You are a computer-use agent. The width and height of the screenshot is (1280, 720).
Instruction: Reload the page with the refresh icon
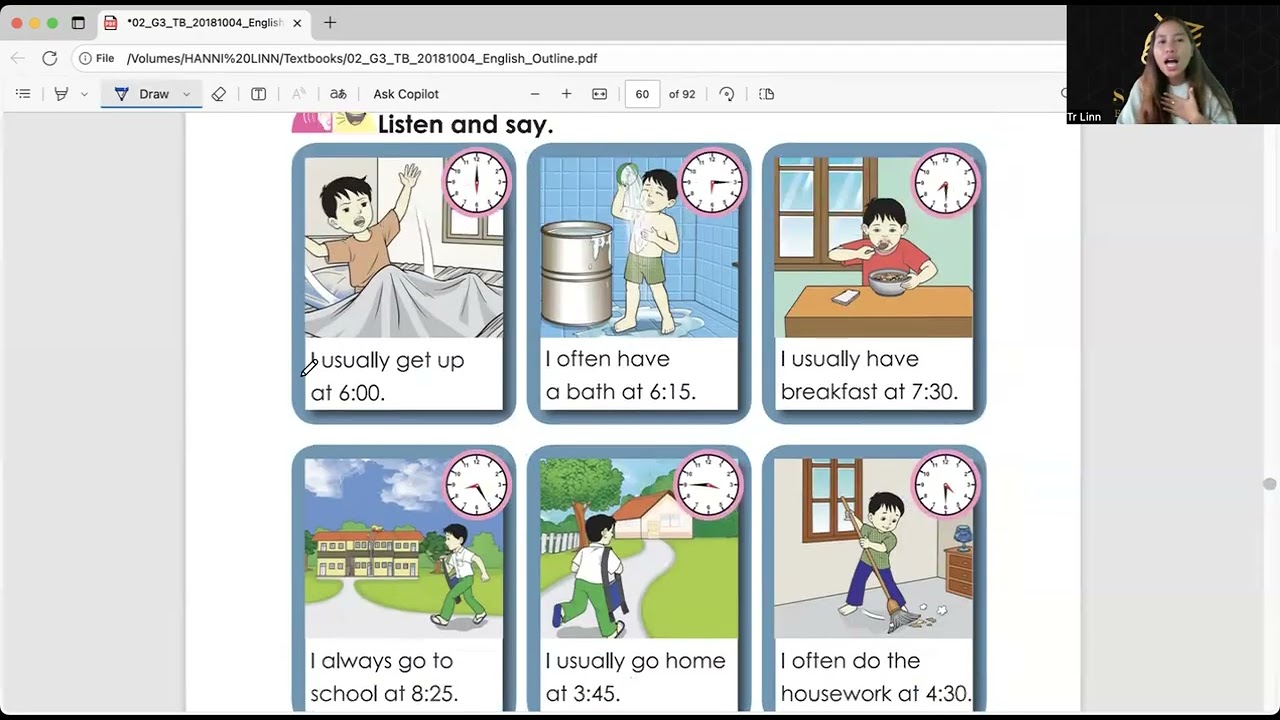point(50,58)
